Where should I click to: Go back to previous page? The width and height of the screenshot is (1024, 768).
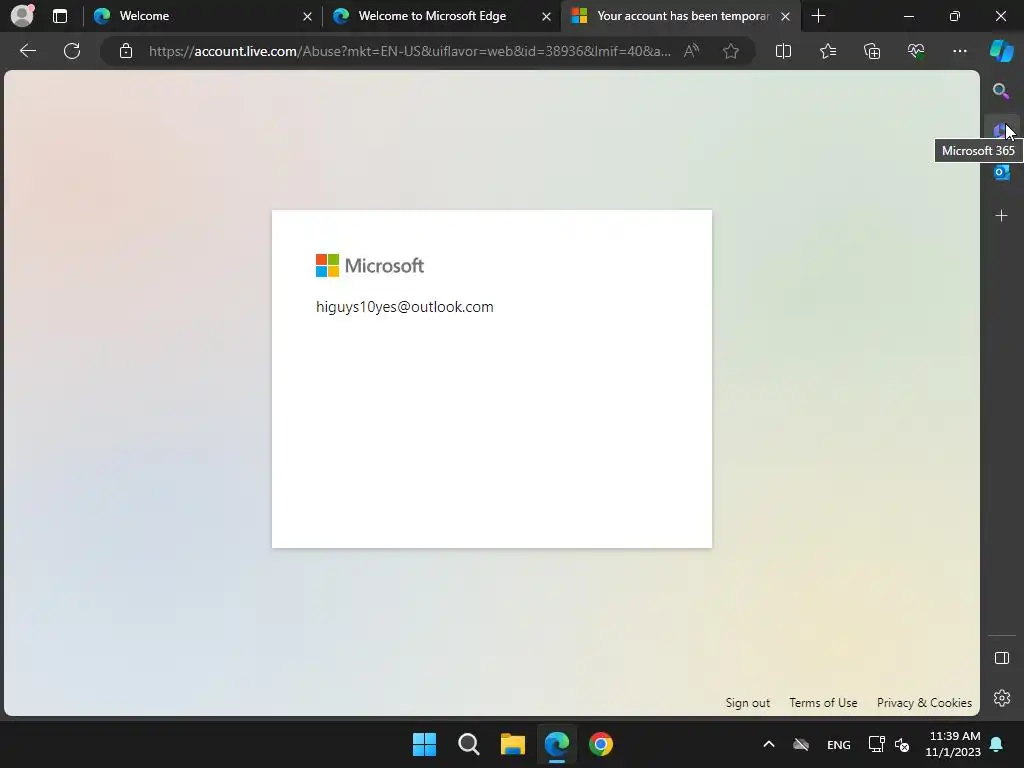[x=28, y=51]
